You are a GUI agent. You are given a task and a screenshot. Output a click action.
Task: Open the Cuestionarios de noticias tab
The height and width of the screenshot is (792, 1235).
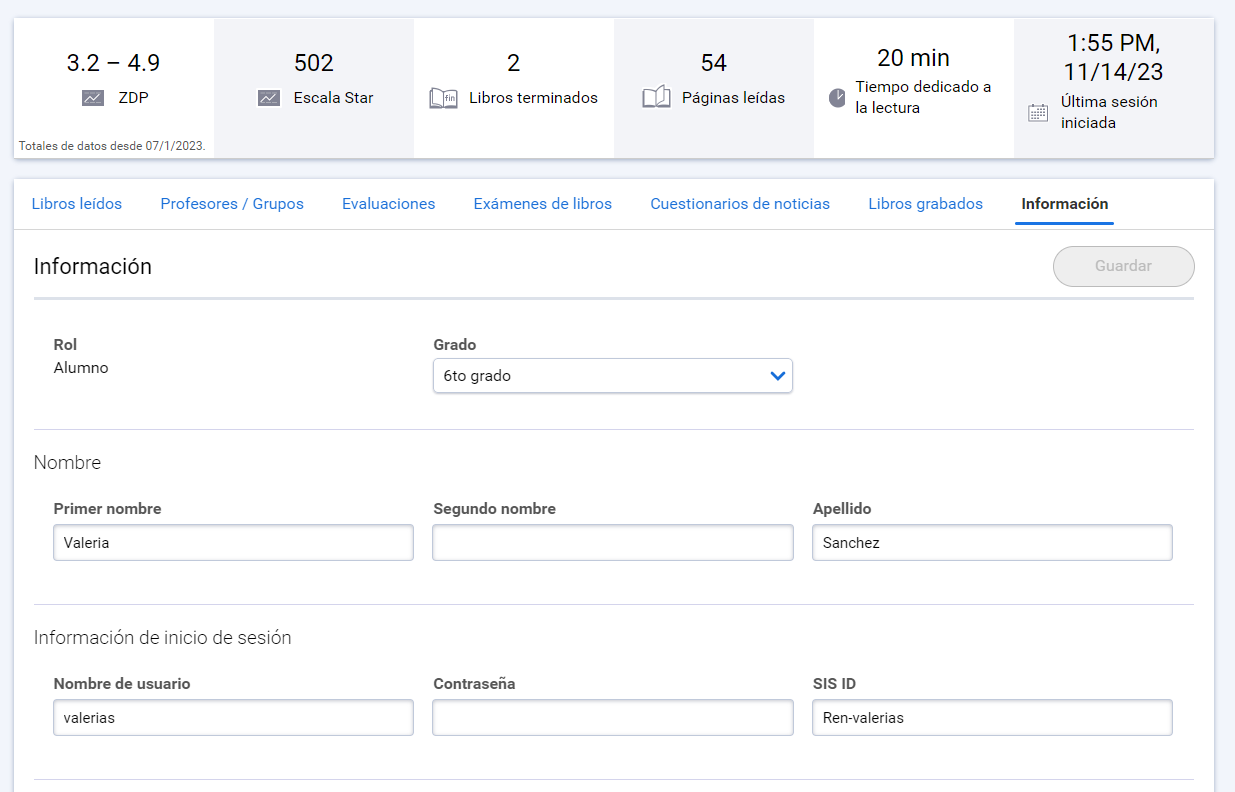point(740,204)
